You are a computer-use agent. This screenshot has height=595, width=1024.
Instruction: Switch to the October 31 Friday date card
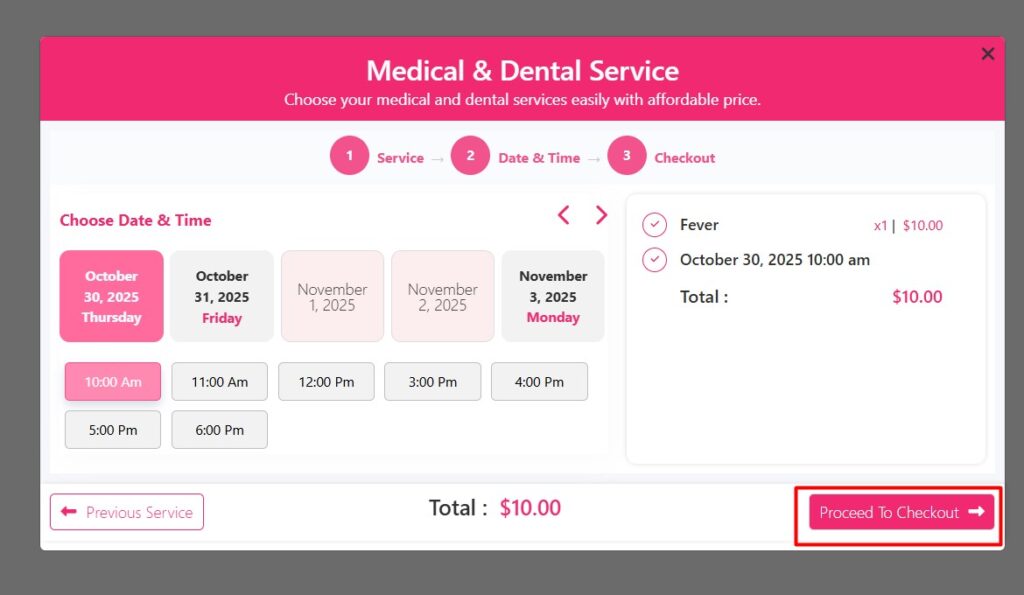(x=221, y=296)
